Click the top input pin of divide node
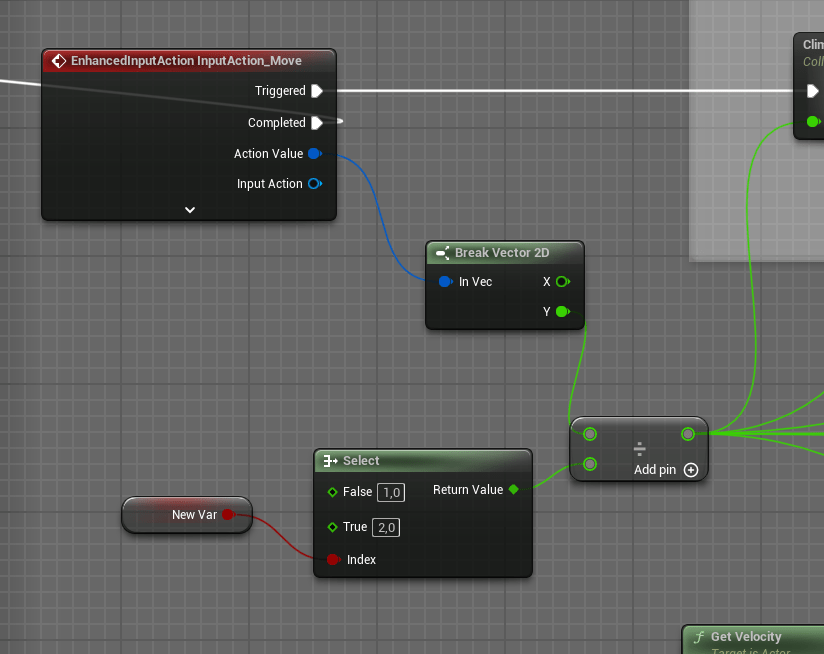The image size is (824, 654). (x=590, y=434)
